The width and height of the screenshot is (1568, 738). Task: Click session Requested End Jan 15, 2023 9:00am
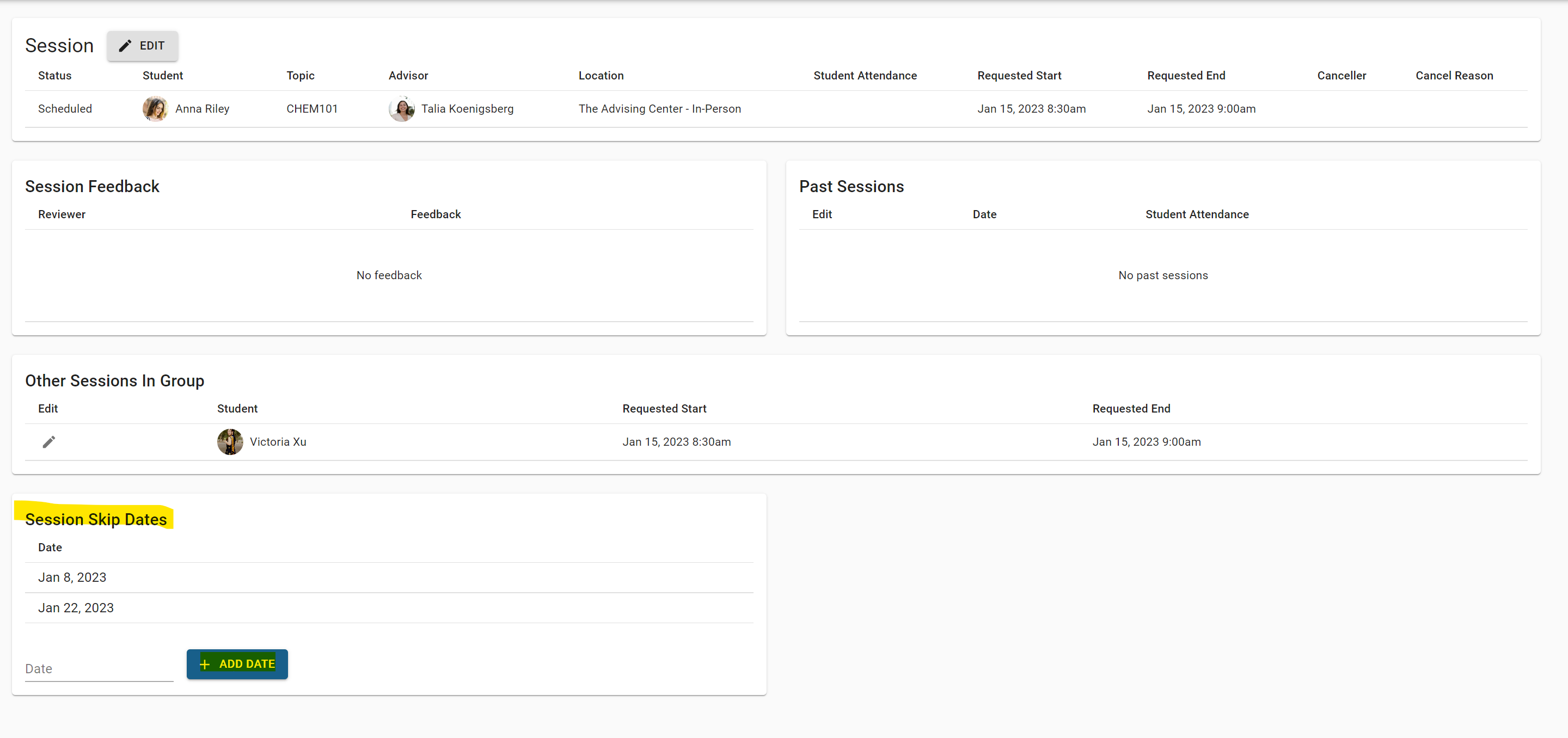point(1202,109)
